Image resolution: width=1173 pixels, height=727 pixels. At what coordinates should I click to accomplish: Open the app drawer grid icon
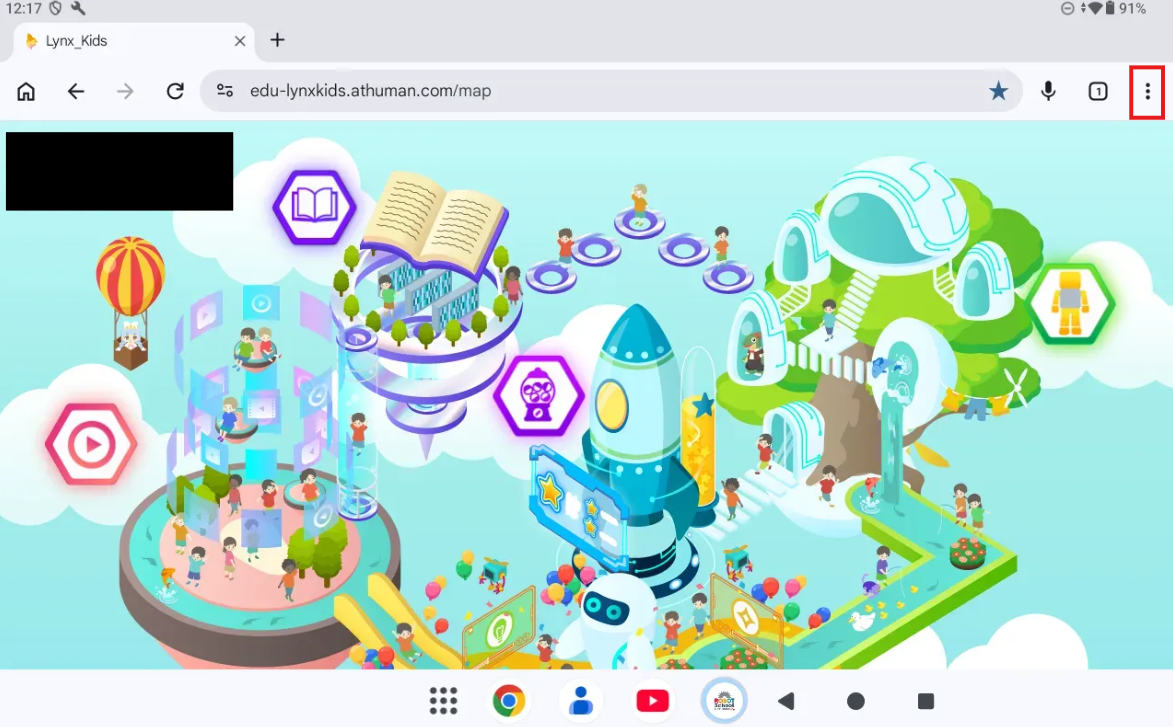pos(443,701)
